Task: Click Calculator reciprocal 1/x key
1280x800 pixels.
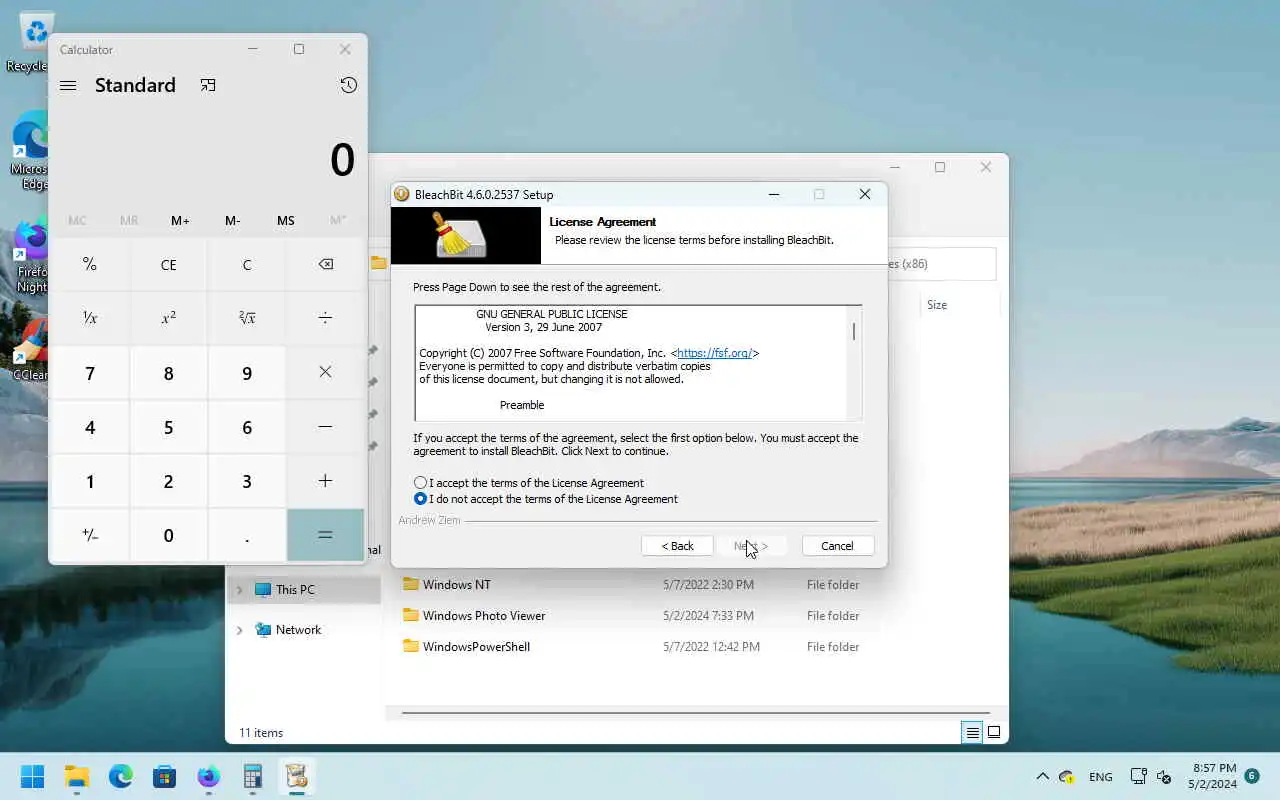Action: point(90,318)
